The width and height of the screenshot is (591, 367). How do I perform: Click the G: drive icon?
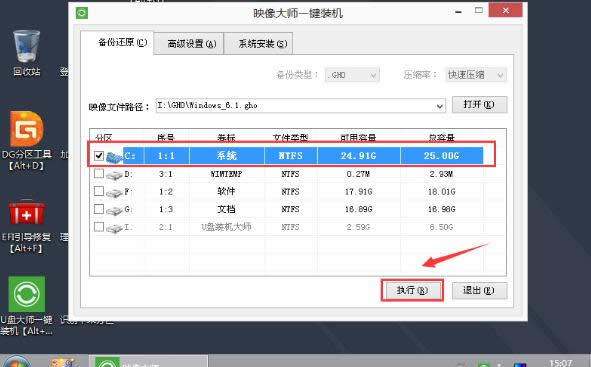114,210
